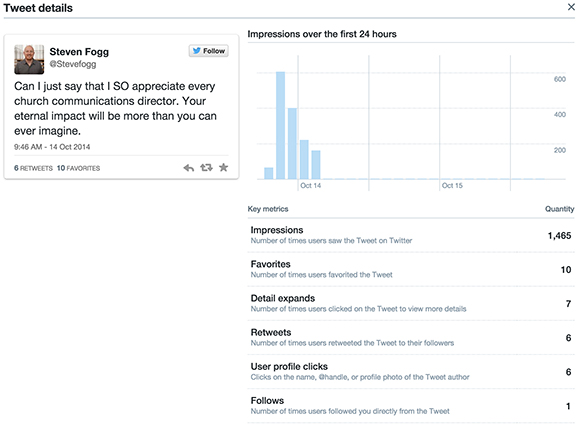Open Steven Fogg name link
Viewport: 580px width, 428px height.
pos(79,51)
